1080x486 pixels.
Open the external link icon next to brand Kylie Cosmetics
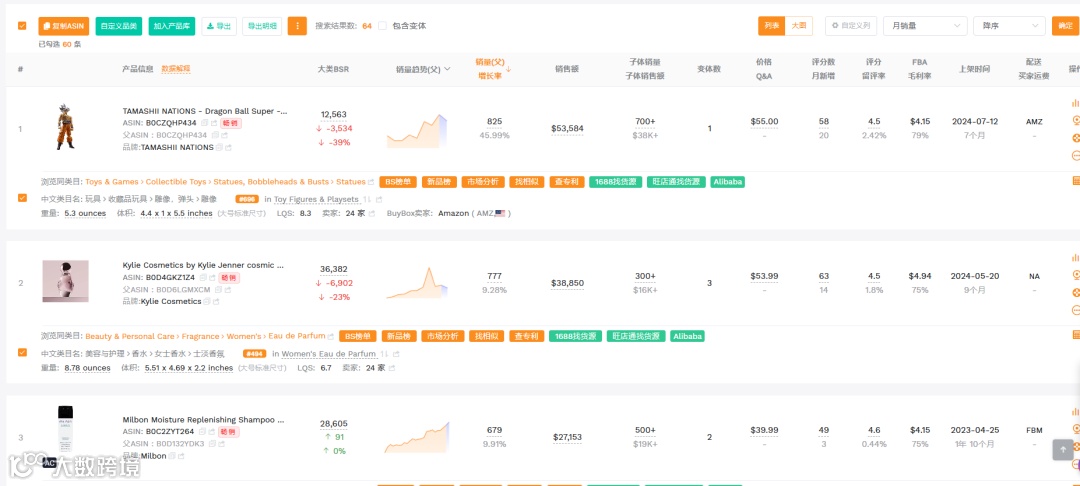pos(216,302)
